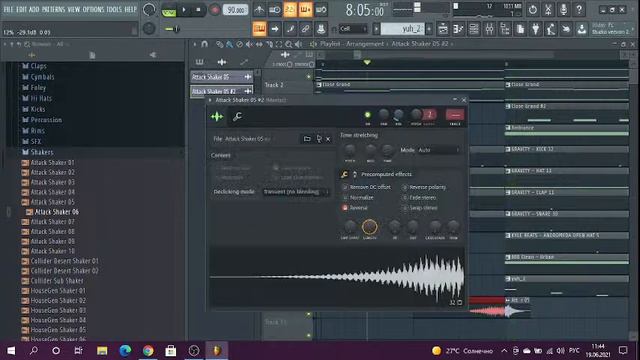Open time stretching Mode Auto dropdown
This screenshot has height=360, width=640.
click(x=439, y=150)
